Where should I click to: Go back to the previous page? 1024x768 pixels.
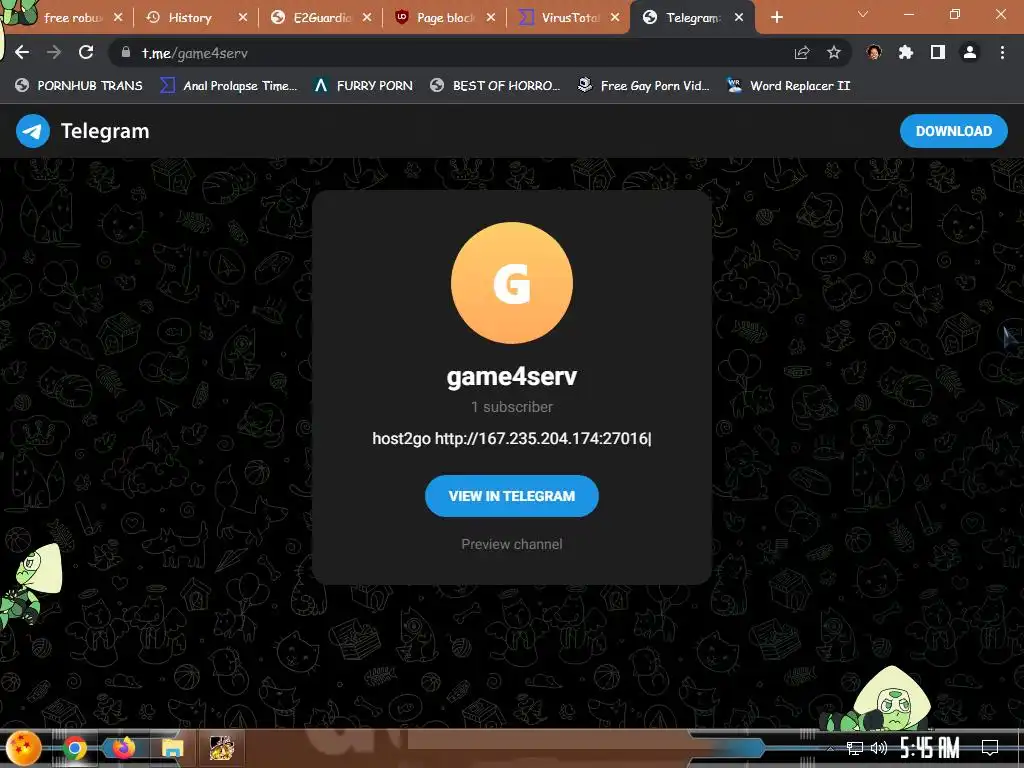[x=22, y=52]
